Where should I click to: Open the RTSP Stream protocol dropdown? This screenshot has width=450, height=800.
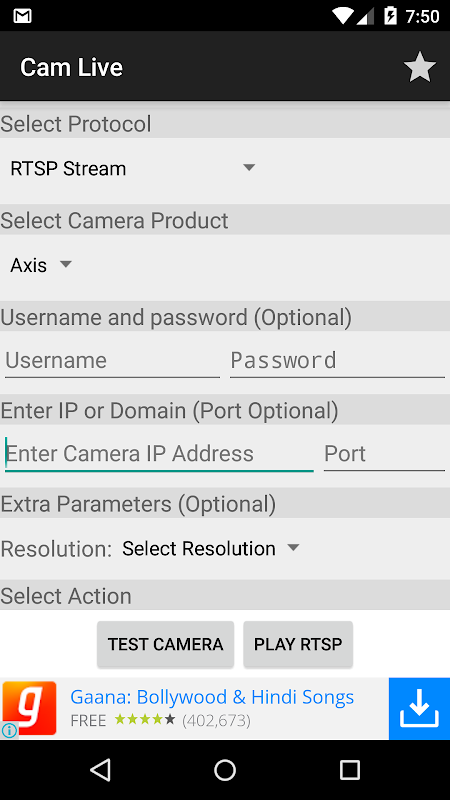tap(133, 168)
